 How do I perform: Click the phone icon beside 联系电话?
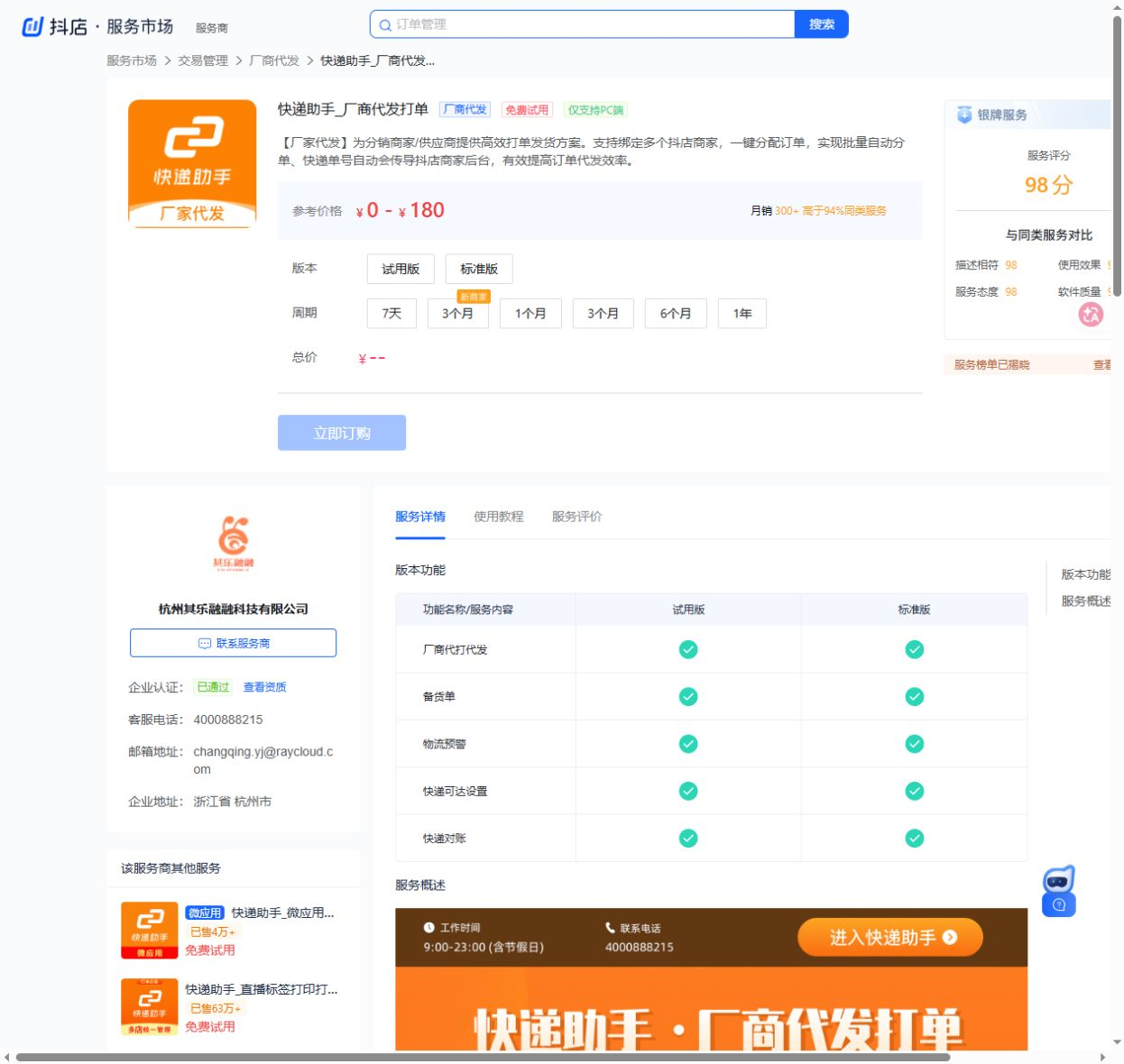coord(611,928)
